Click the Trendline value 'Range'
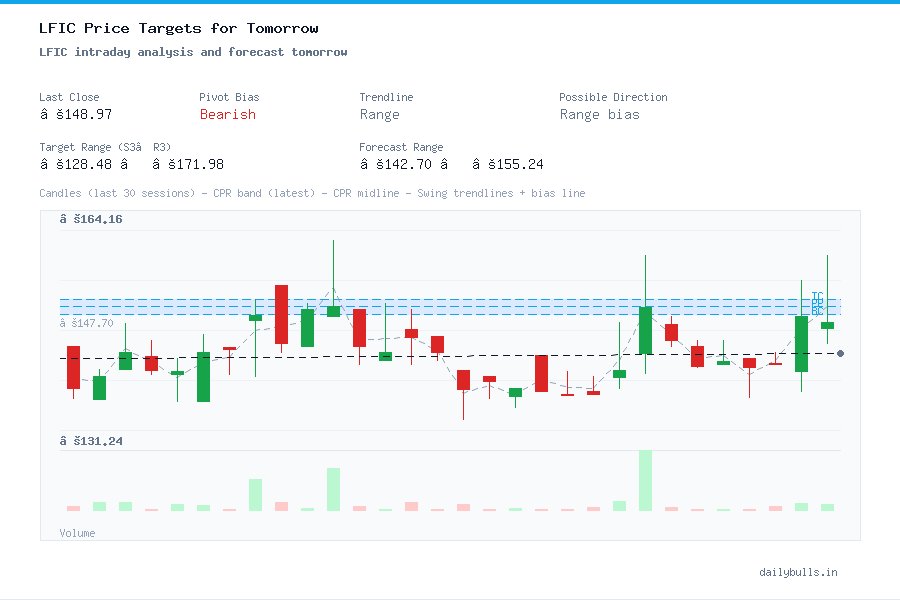The image size is (900, 600). 379,115
